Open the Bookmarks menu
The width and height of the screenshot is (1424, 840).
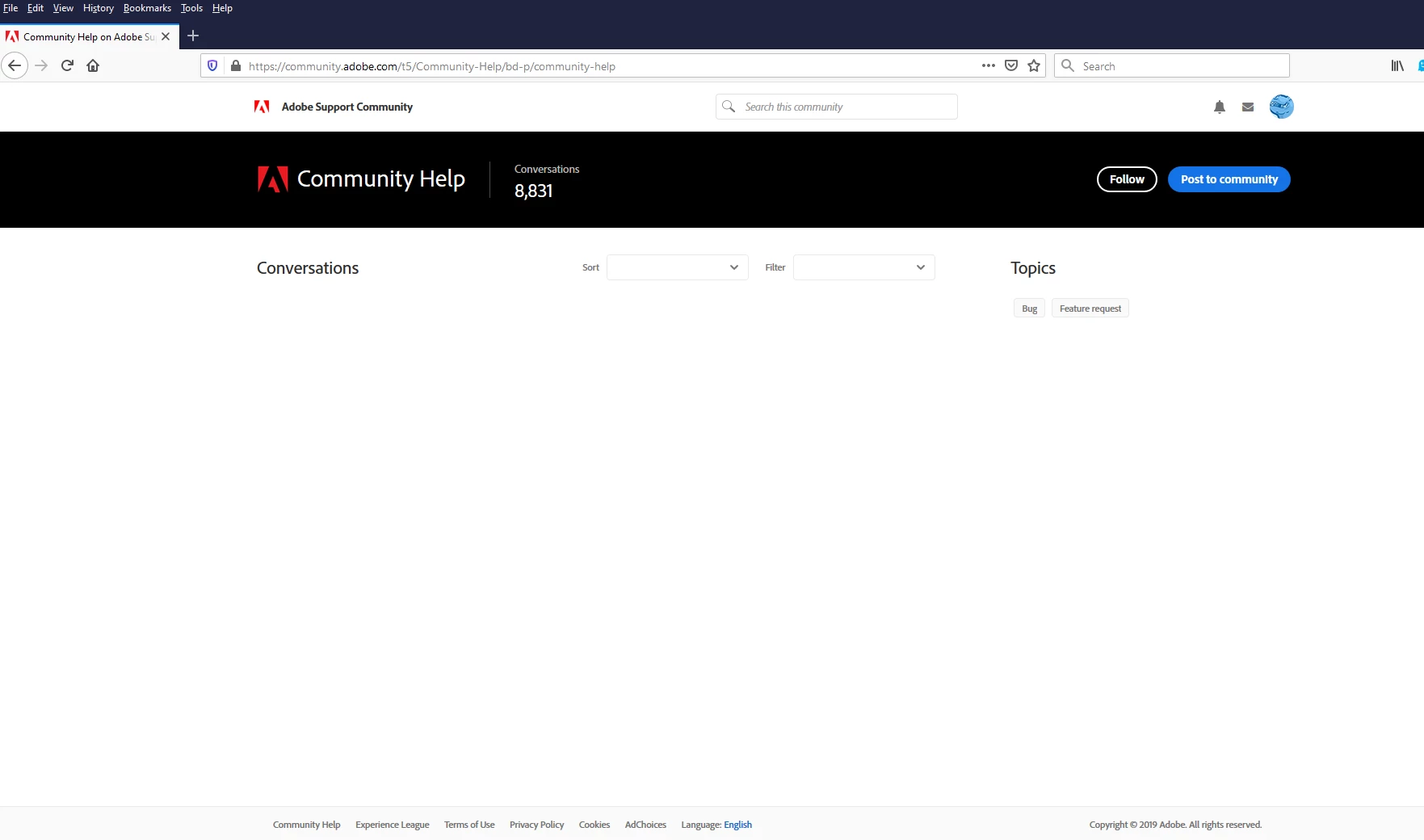click(x=147, y=8)
